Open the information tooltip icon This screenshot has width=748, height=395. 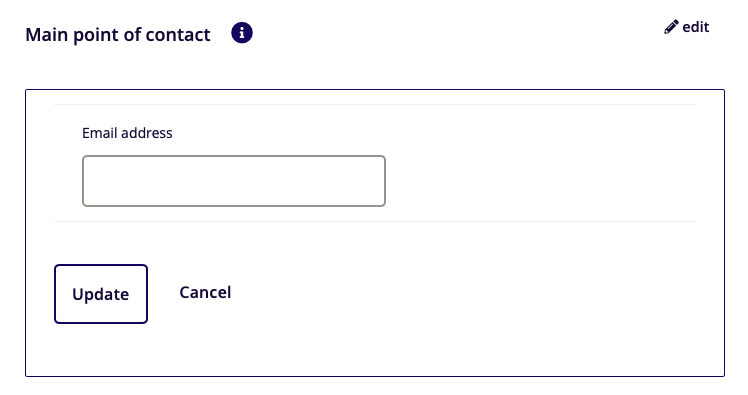tap(242, 33)
